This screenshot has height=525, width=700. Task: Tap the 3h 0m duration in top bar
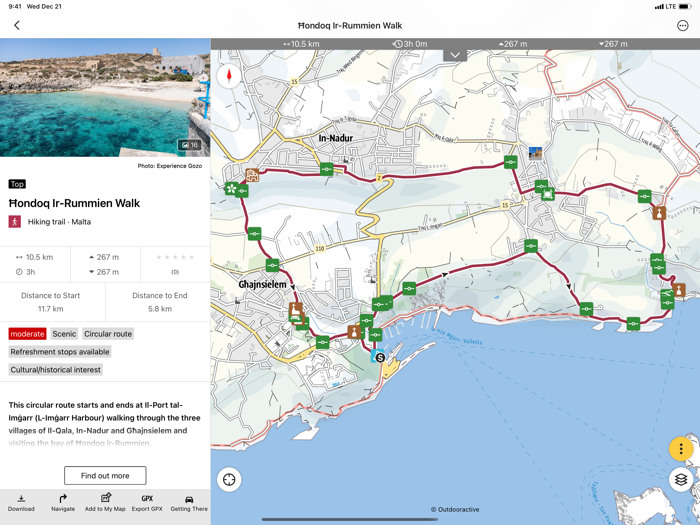pos(410,44)
